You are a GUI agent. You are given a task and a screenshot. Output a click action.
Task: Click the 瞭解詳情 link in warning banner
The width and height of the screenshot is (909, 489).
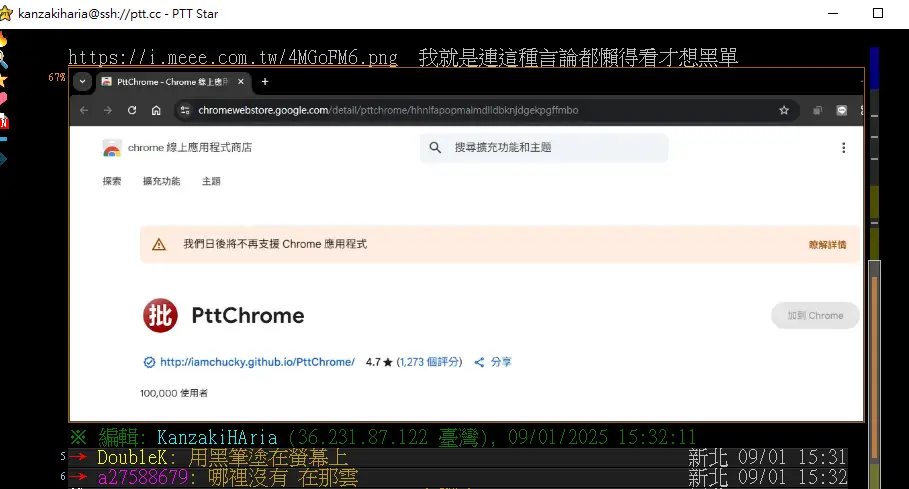coord(827,244)
